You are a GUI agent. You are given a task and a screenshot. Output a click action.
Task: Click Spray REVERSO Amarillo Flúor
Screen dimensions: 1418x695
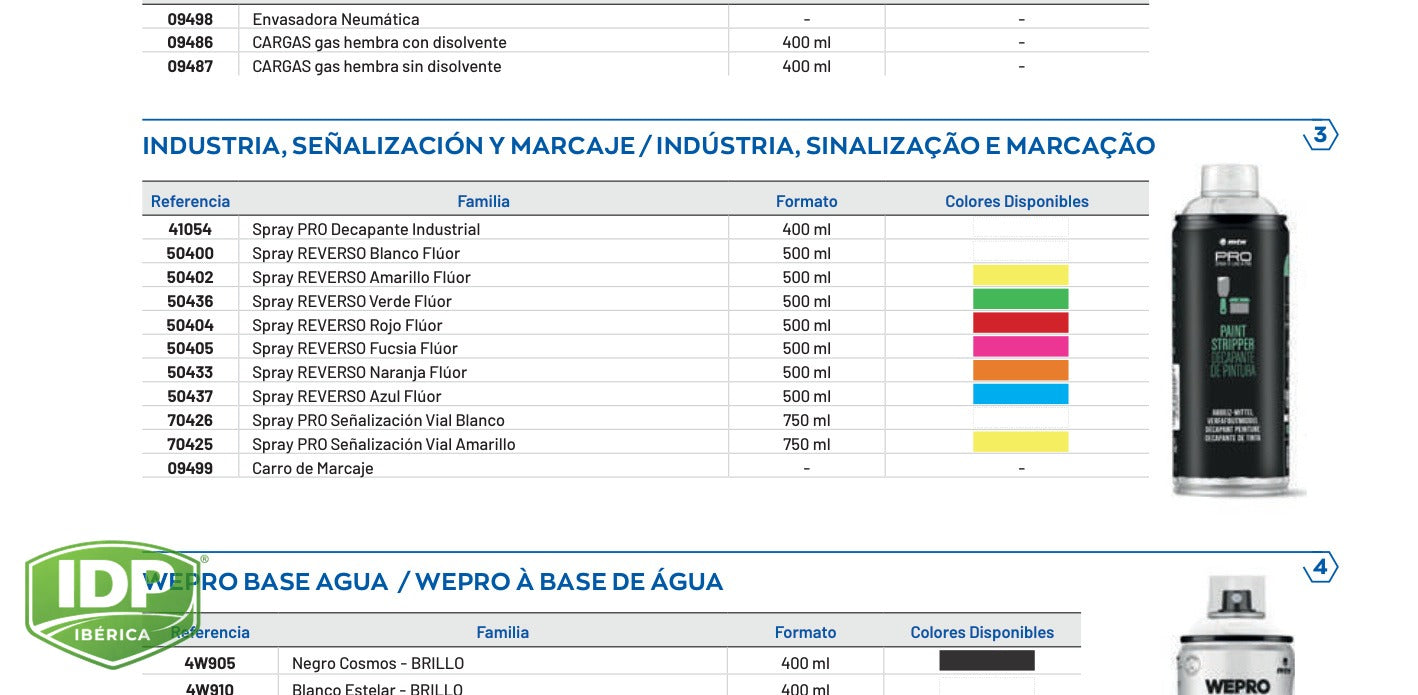(x=361, y=277)
